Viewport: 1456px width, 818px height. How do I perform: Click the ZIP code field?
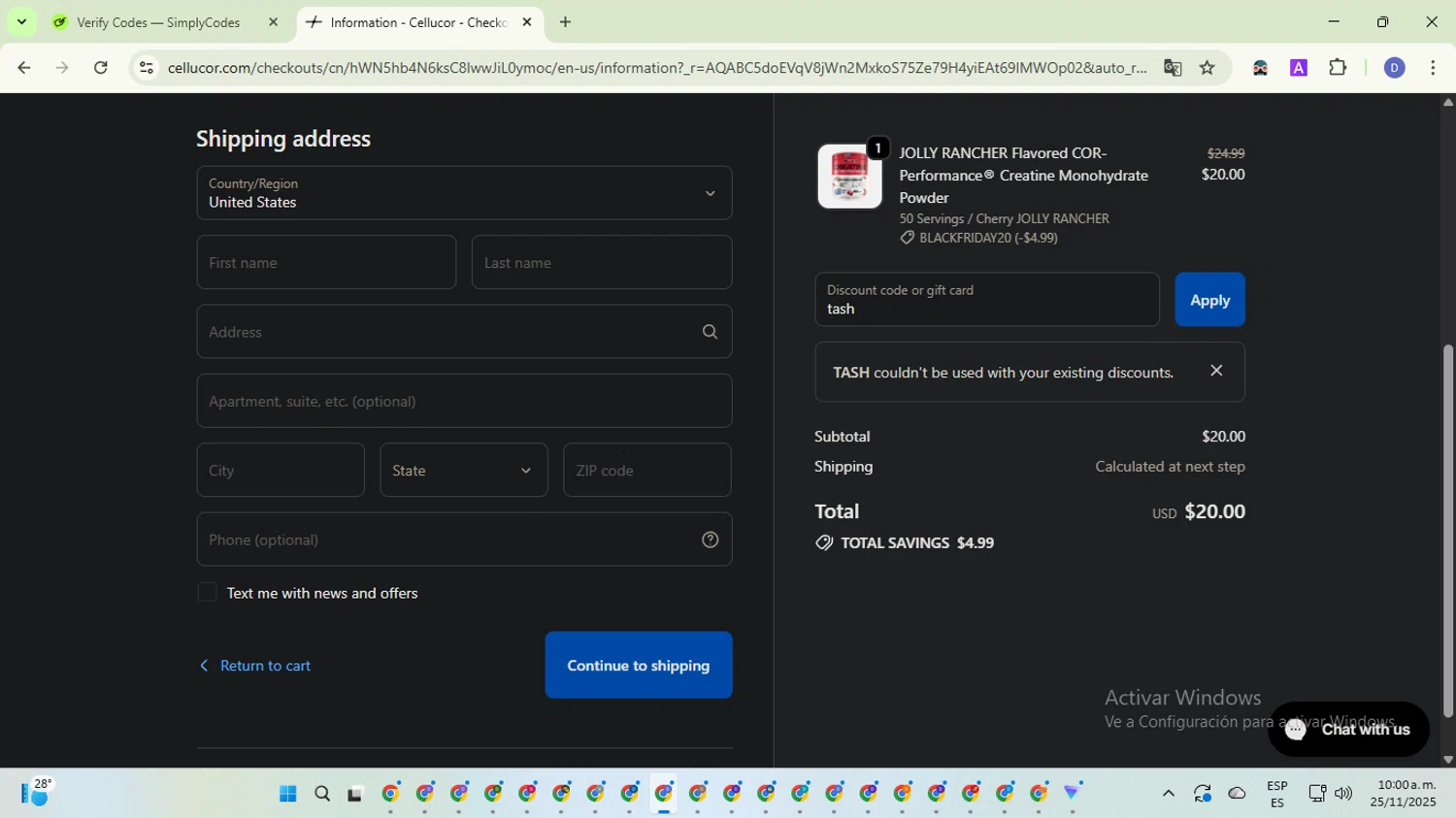coord(647,470)
